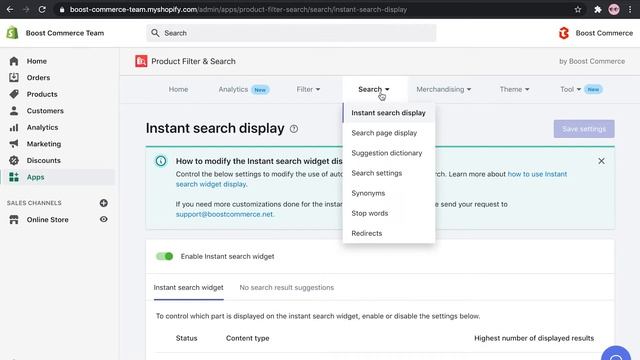640x360 pixels.
Task: Click the Status column header
Action: coord(187,338)
